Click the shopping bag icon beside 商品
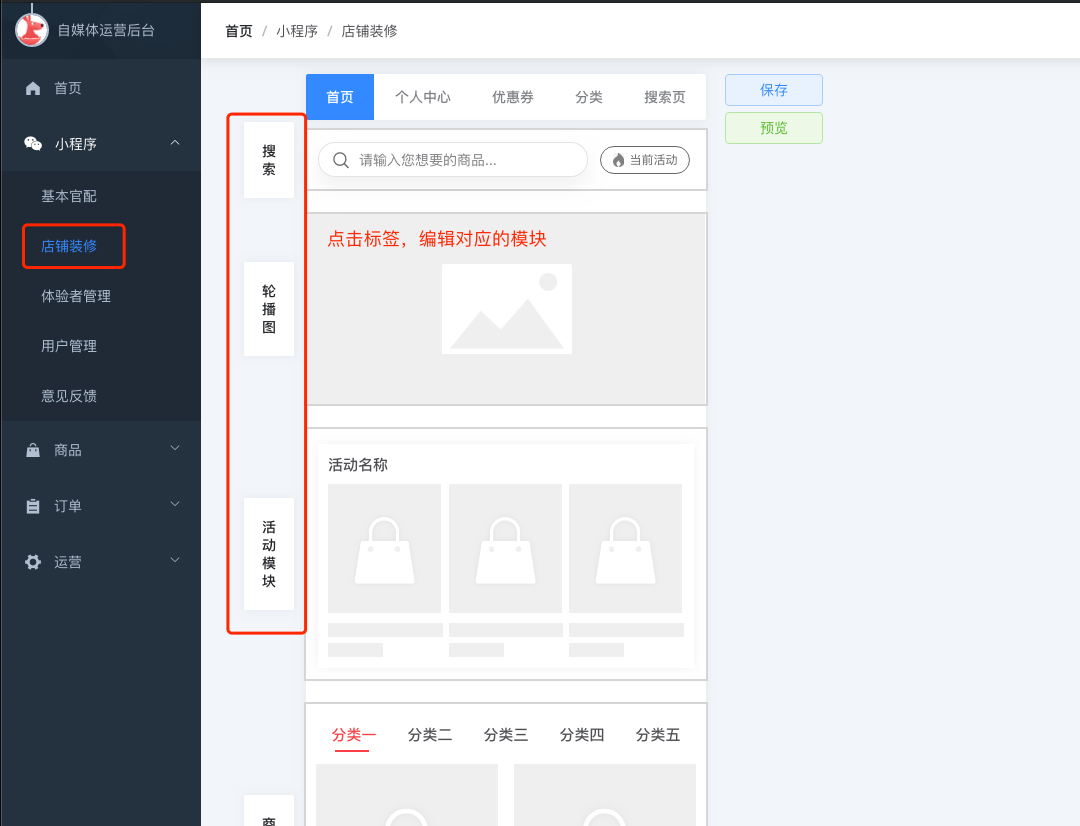Image resolution: width=1080 pixels, height=826 pixels. (33, 451)
